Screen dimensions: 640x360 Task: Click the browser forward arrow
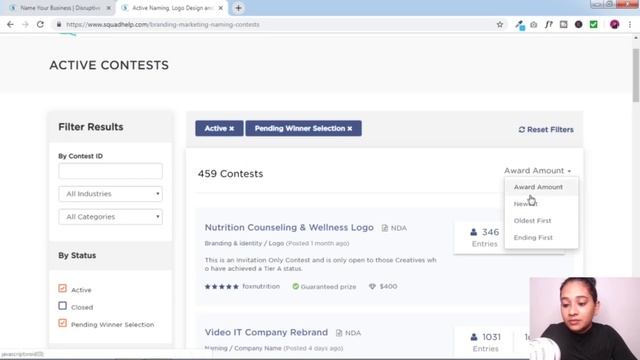click(25, 24)
